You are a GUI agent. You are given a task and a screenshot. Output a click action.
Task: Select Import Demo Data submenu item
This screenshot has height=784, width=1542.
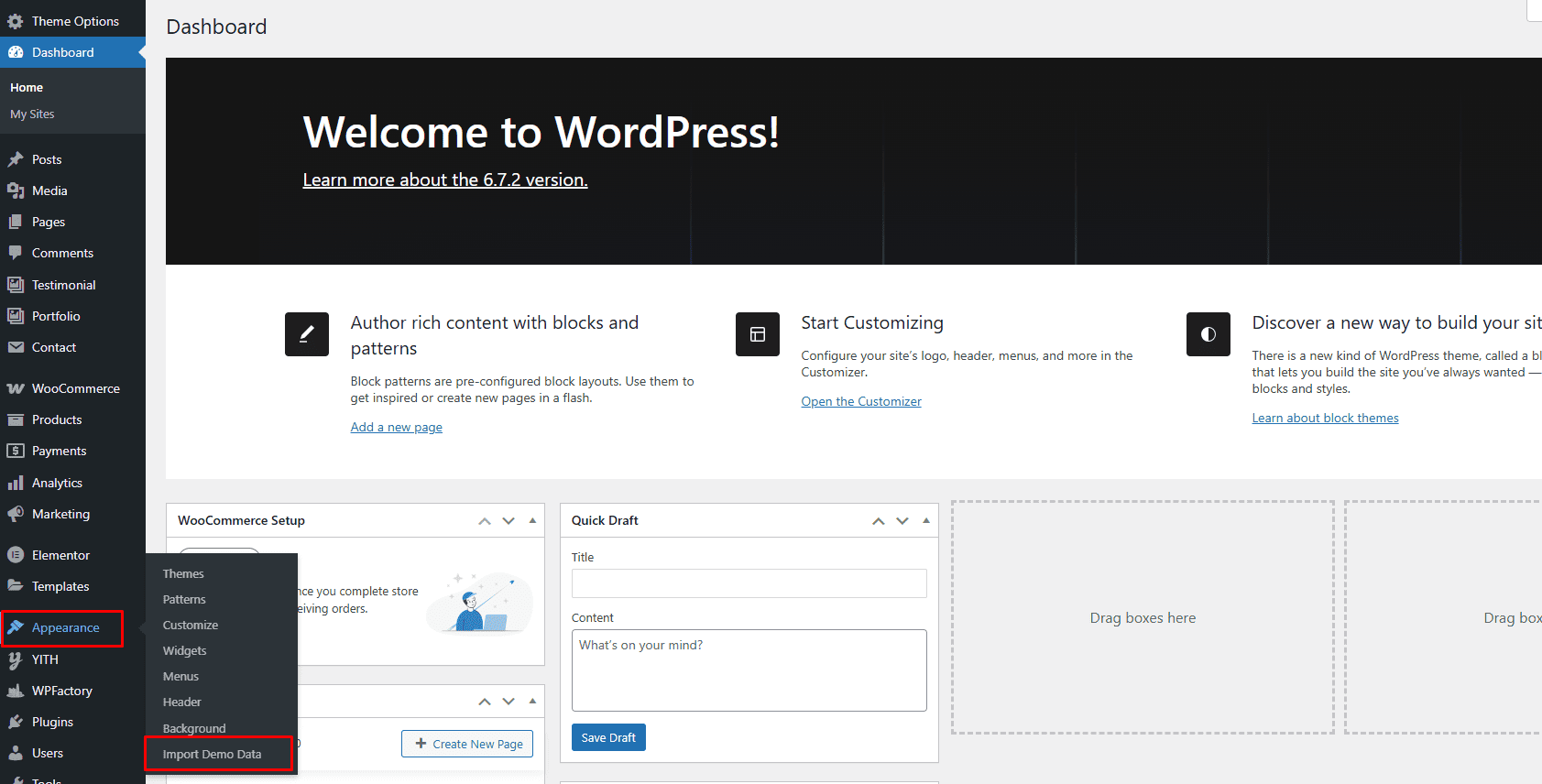click(213, 755)
